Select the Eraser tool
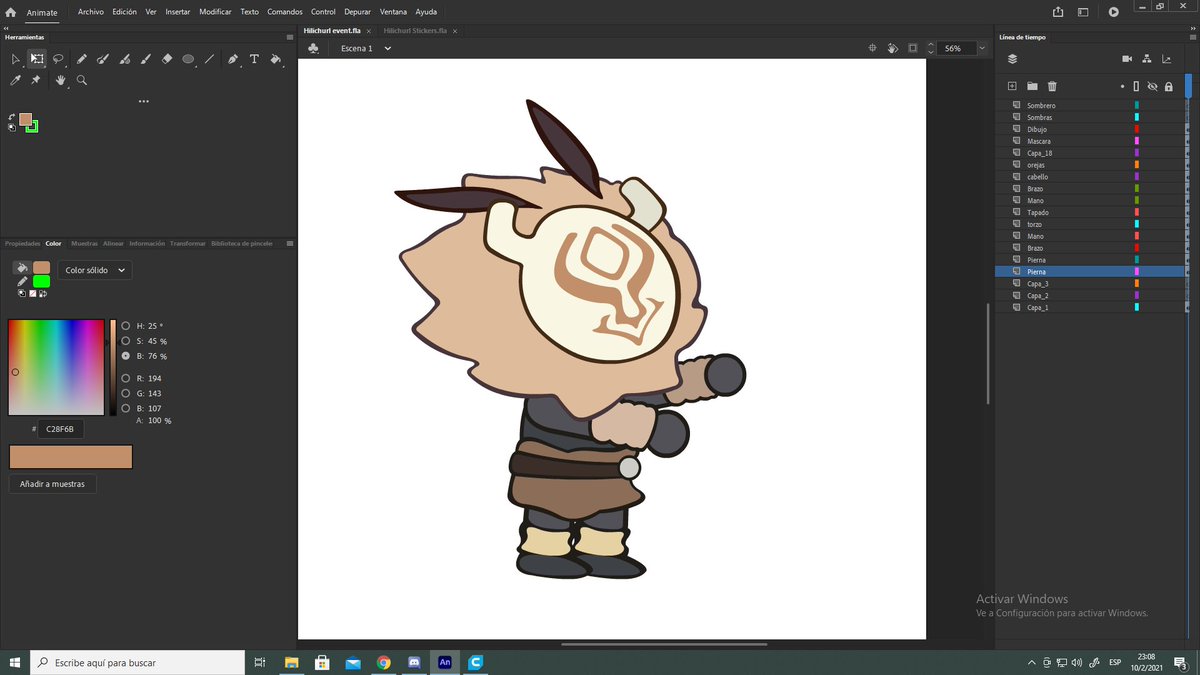 tap(167, 59)
